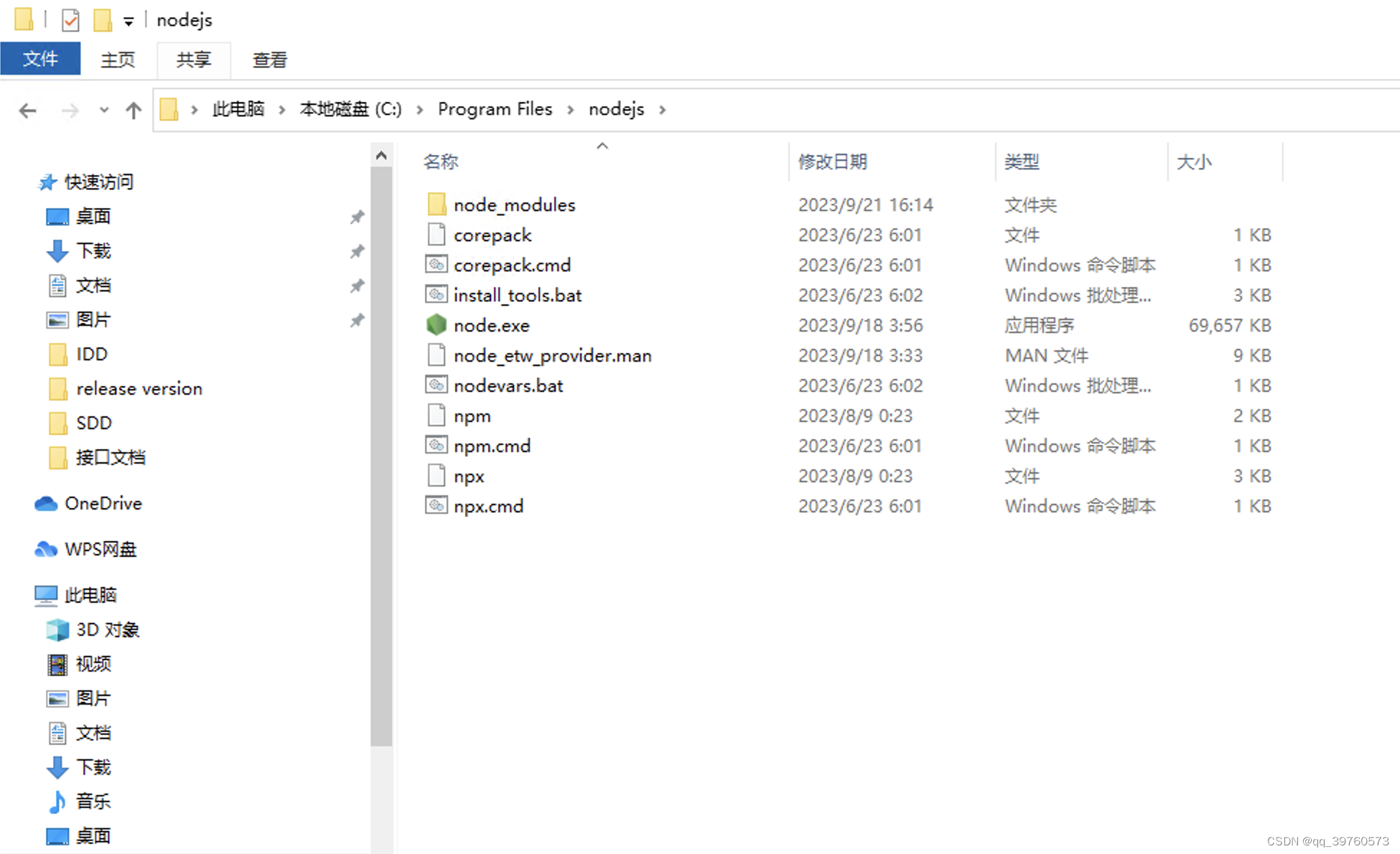
Task: Open the 文件 menu tab
Action: (40, 59)
